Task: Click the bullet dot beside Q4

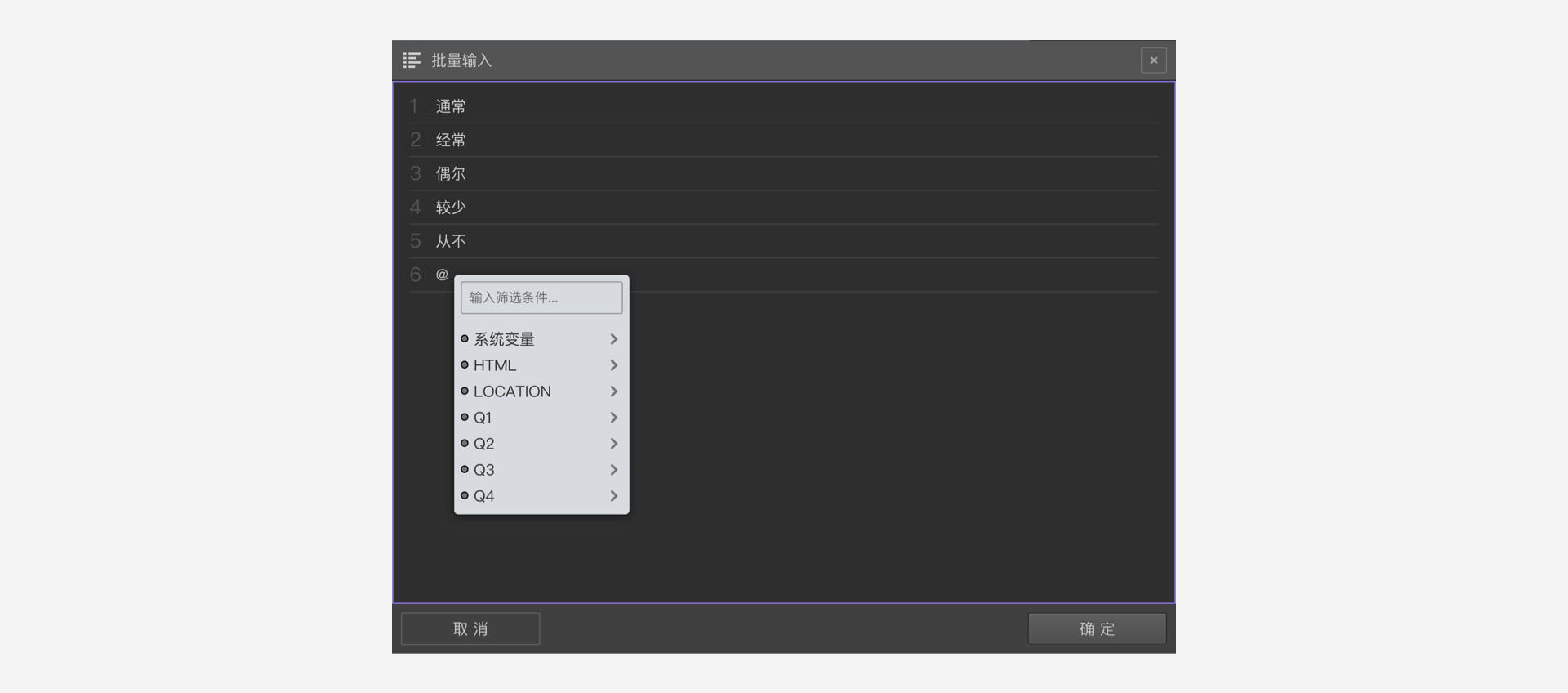Action: [465, 495]
